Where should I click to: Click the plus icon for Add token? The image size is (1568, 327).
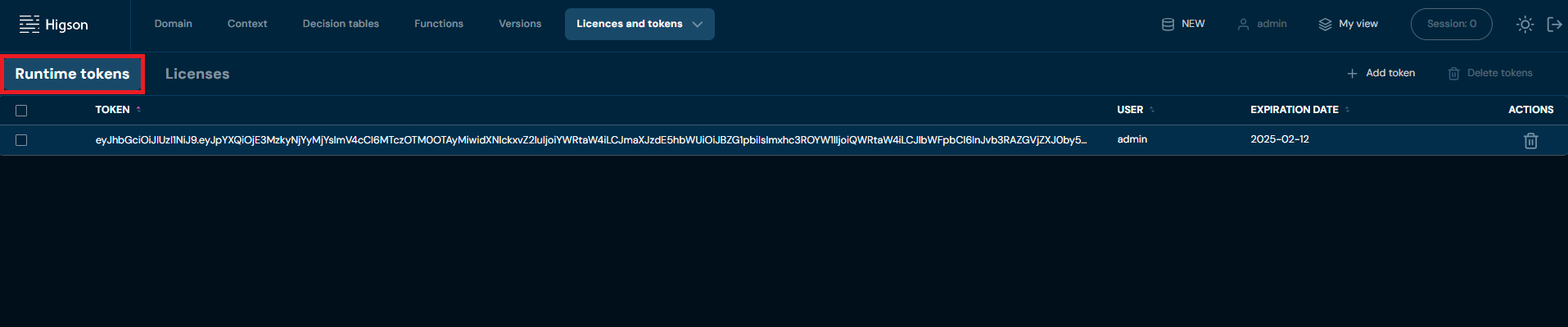1352,73
